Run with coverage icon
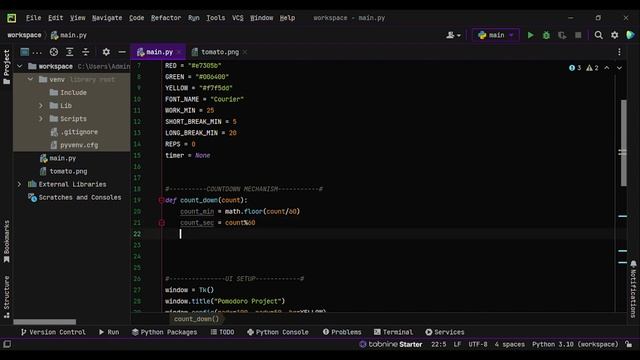 tap(562, 35)
